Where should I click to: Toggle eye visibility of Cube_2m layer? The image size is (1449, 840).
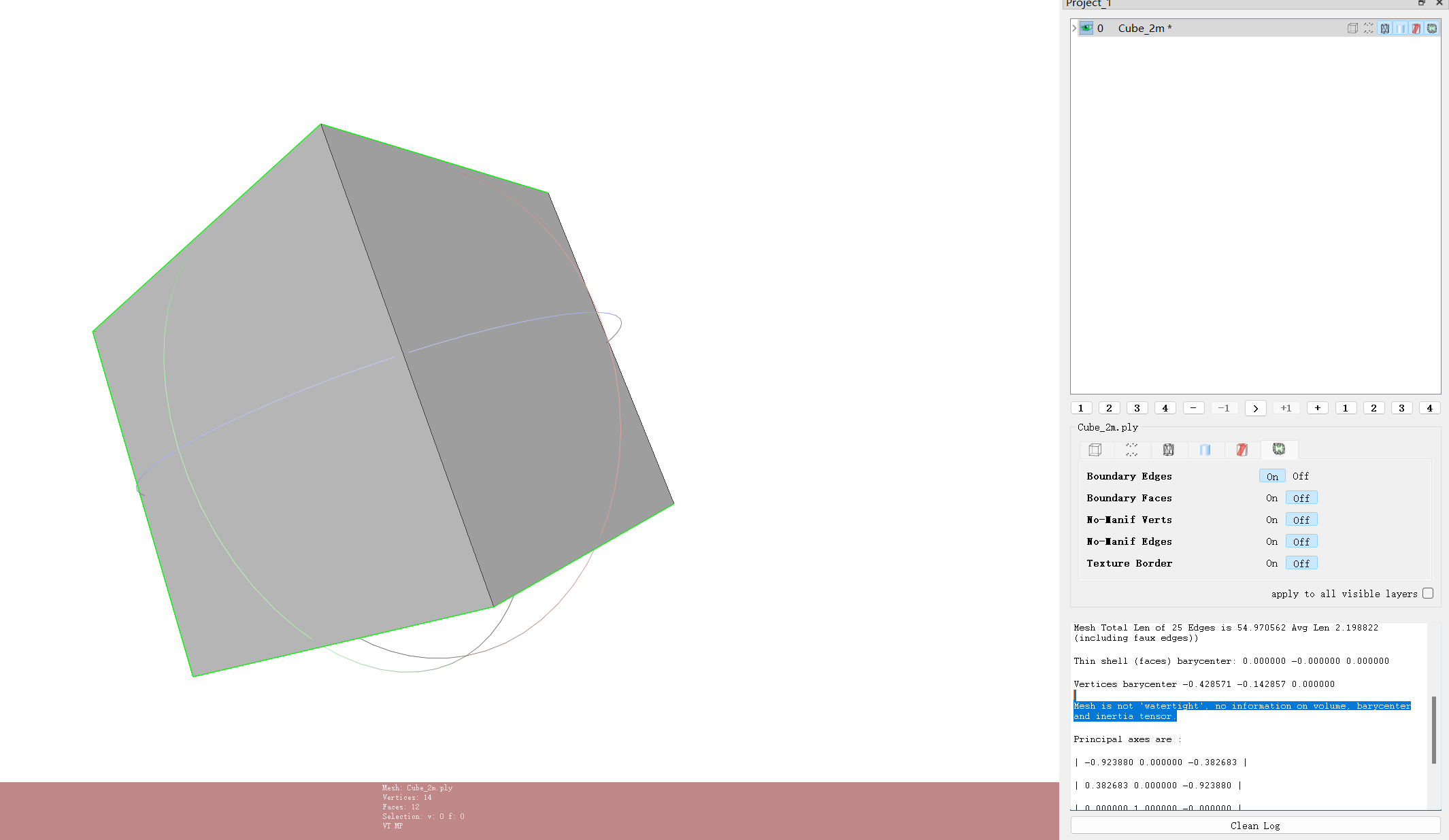tap(1086, 28)
